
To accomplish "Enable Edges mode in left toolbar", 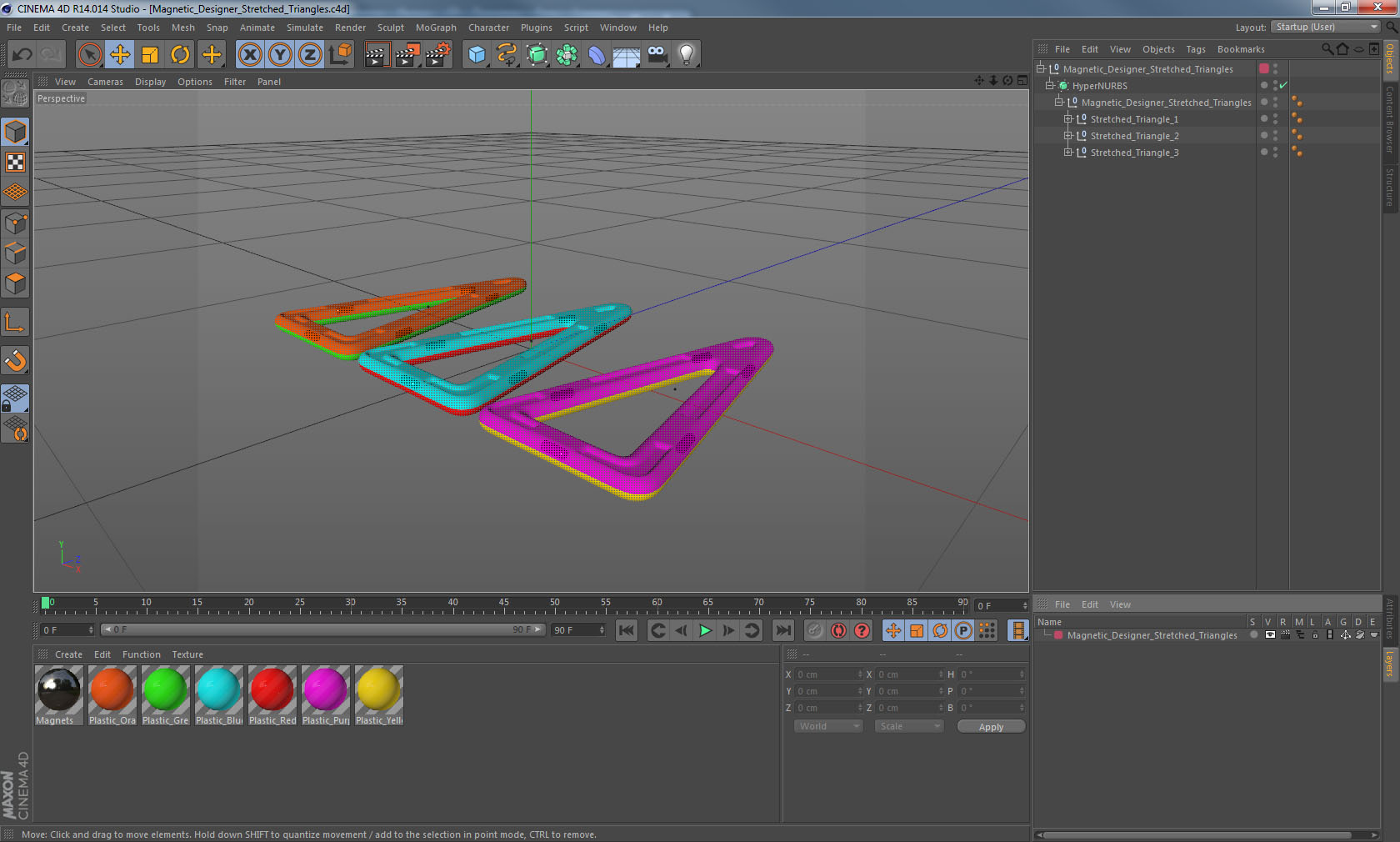I will coord(16,253).
